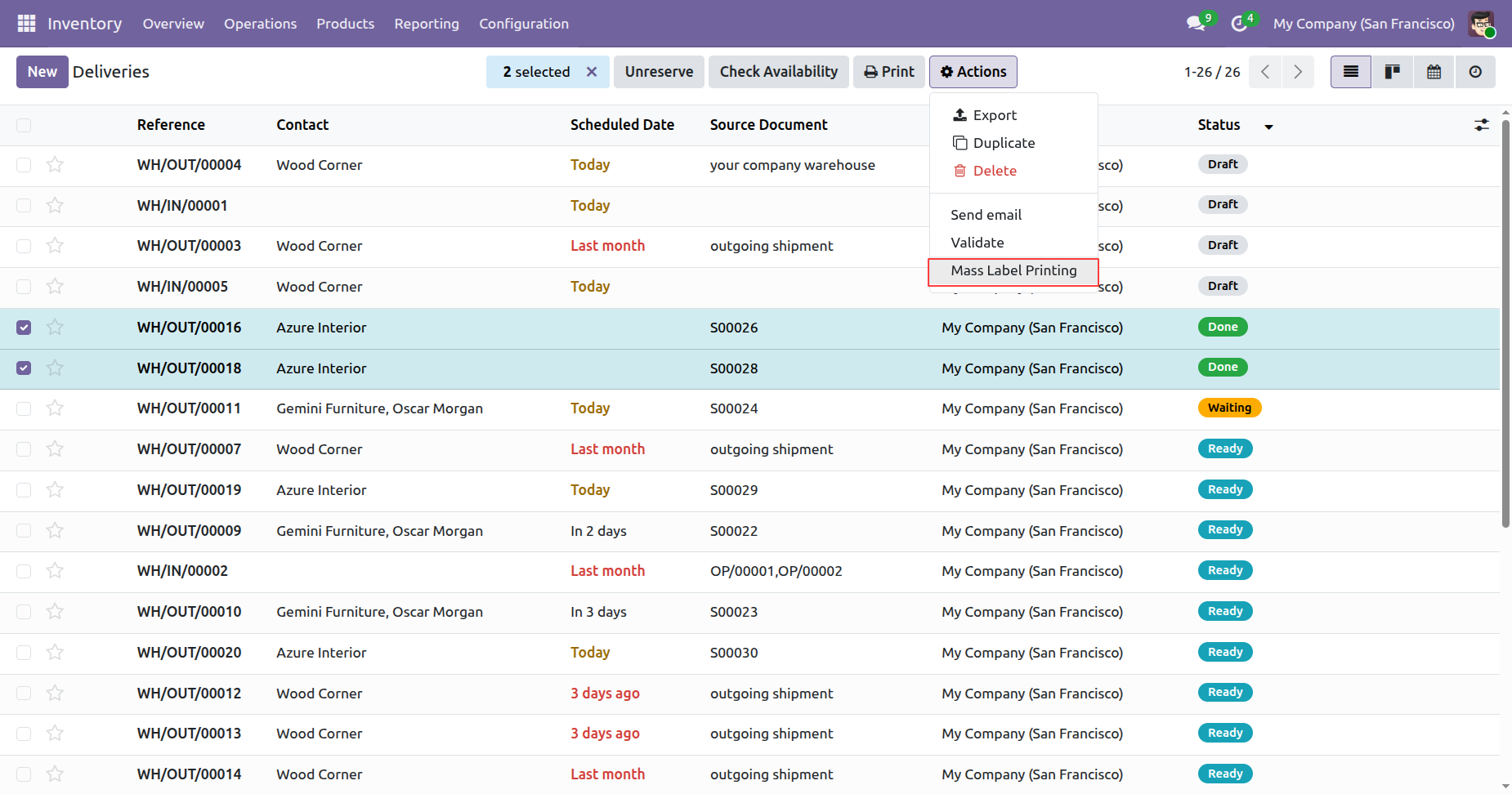Viewport: 1512px width, 794px height.
Task: Create a new delivery with New button
Action: pos(42,72)
